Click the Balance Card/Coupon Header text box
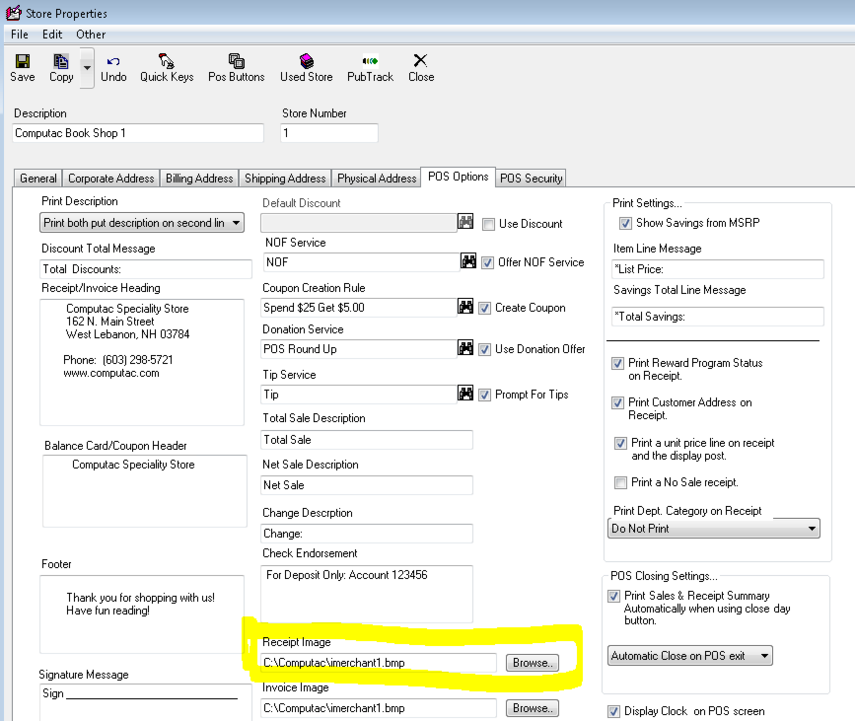 tap(144, 491)
